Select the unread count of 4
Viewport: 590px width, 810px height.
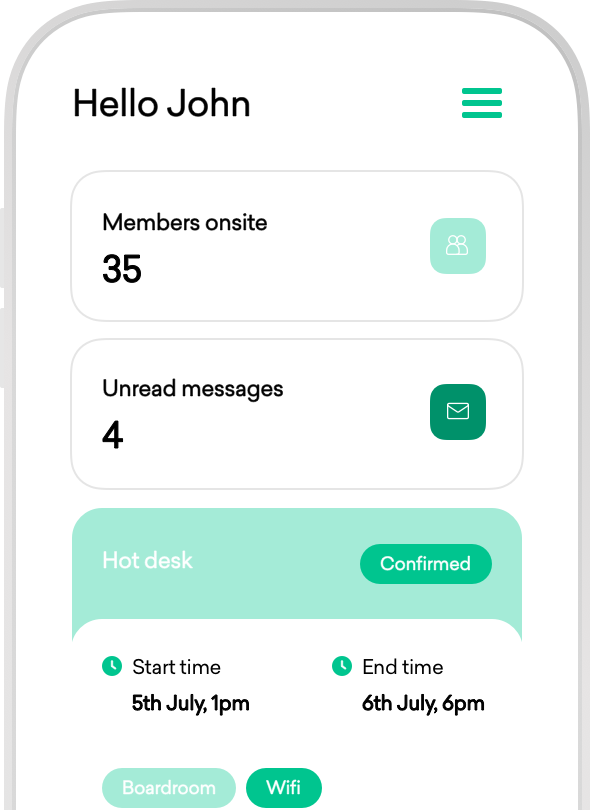113,435
